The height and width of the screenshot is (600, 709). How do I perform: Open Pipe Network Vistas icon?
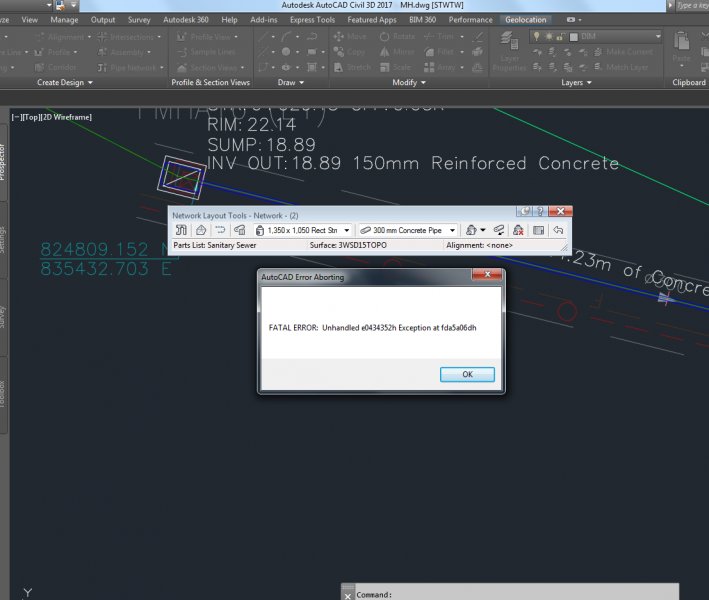point(538,230)
